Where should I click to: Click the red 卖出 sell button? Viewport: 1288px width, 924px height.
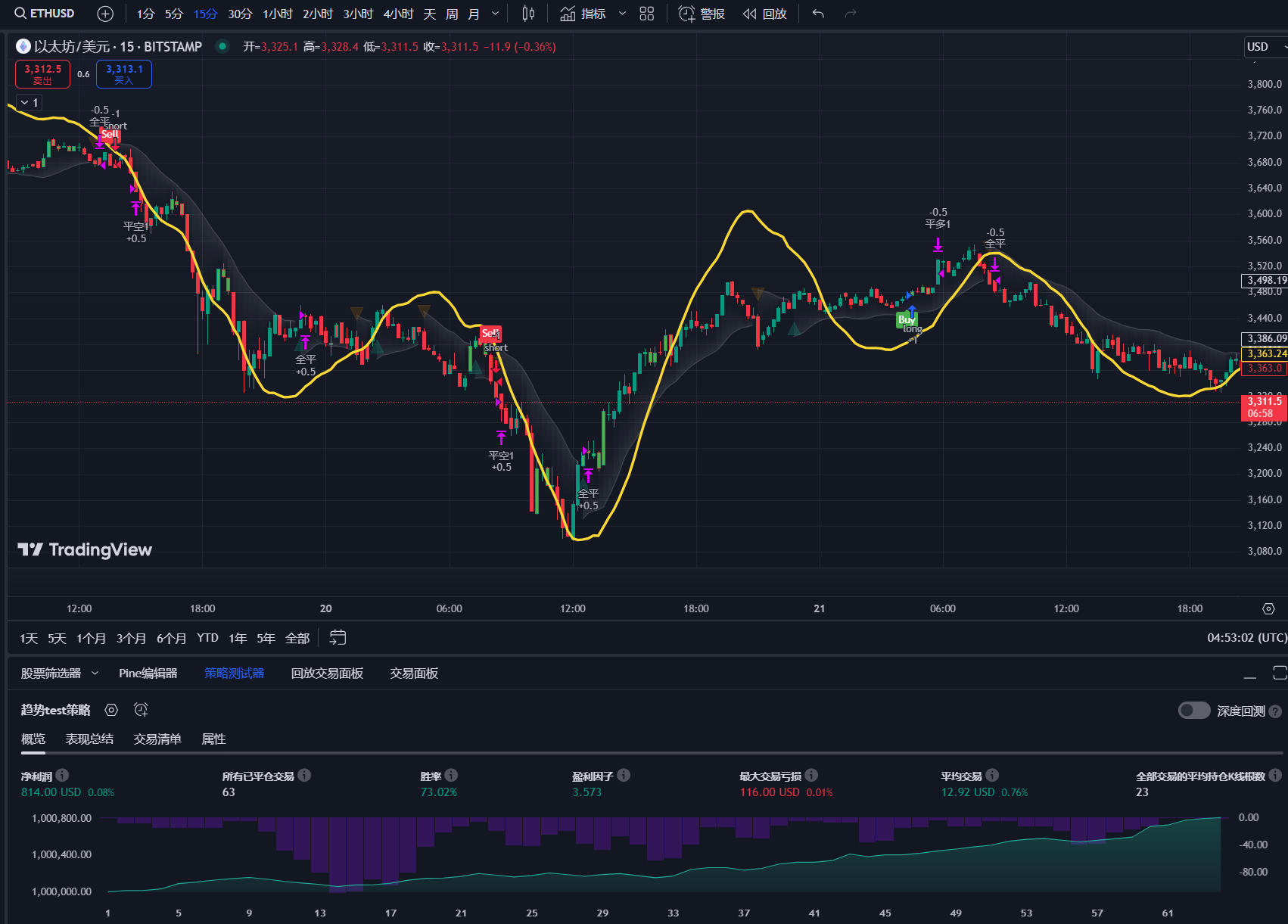click(x=42, y=74)
